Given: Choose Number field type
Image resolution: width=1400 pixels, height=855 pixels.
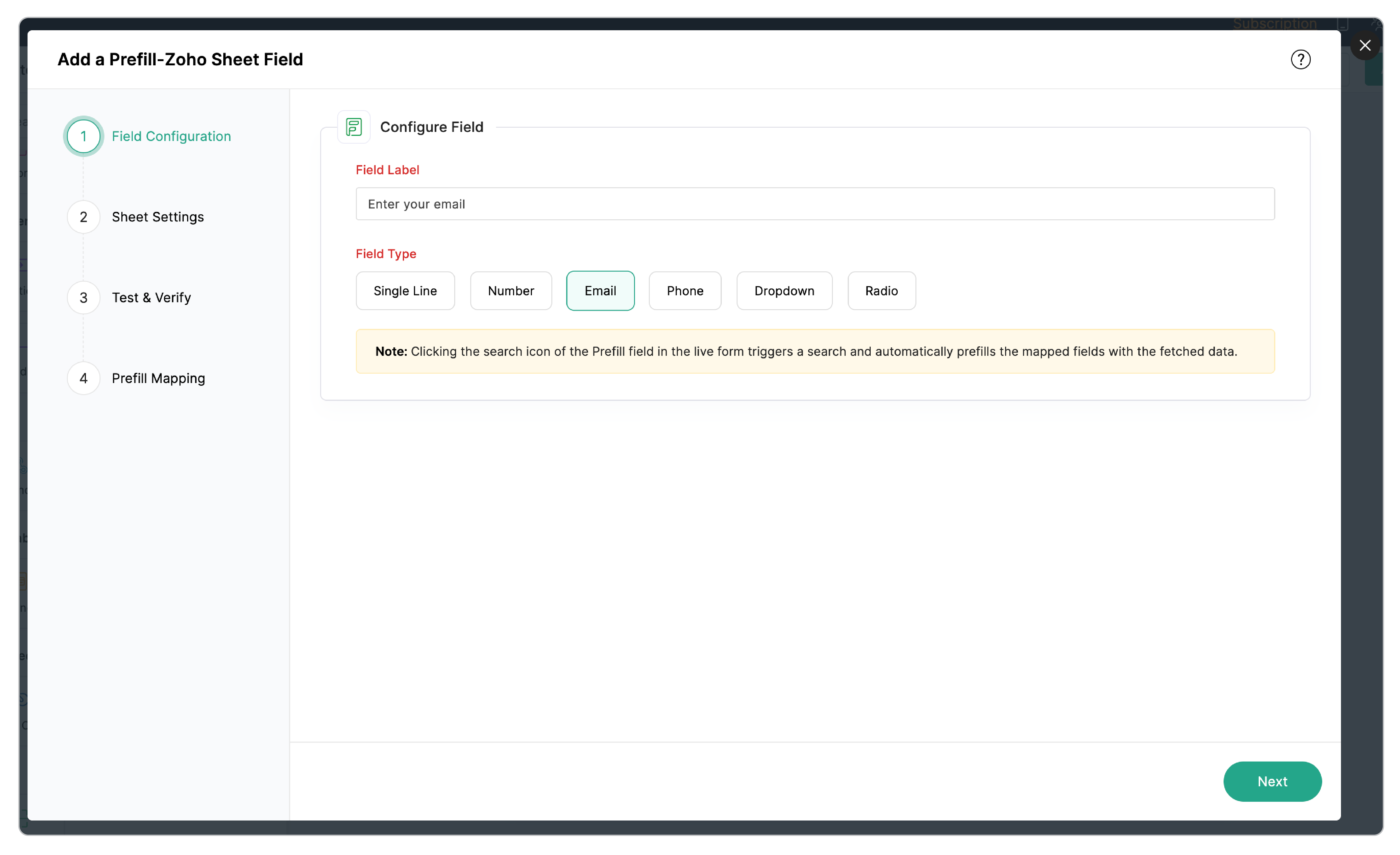Looking at the screenshot, I should click(x=511, y=291).
